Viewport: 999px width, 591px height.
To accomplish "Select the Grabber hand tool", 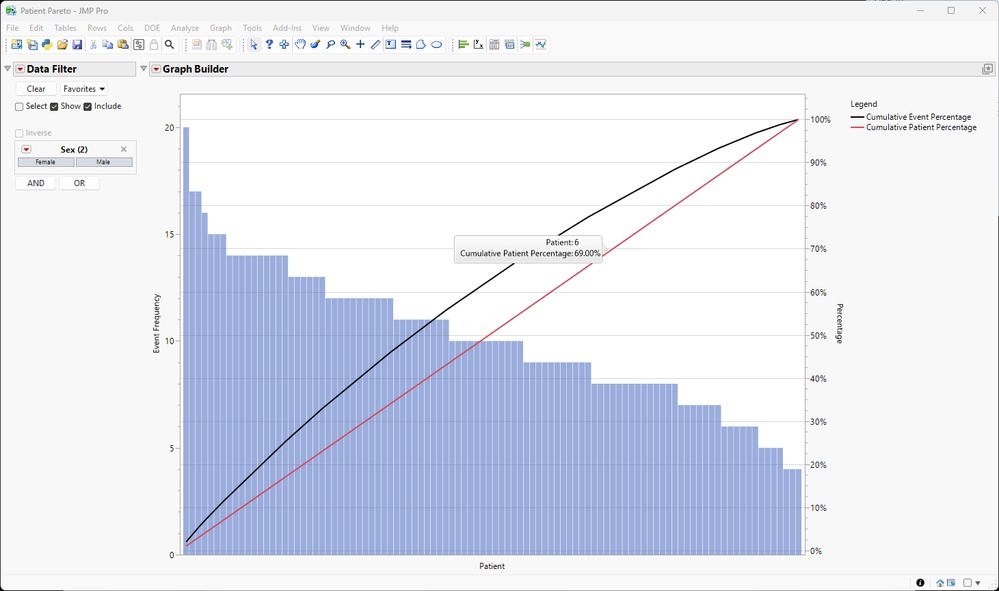I will 299,45.
